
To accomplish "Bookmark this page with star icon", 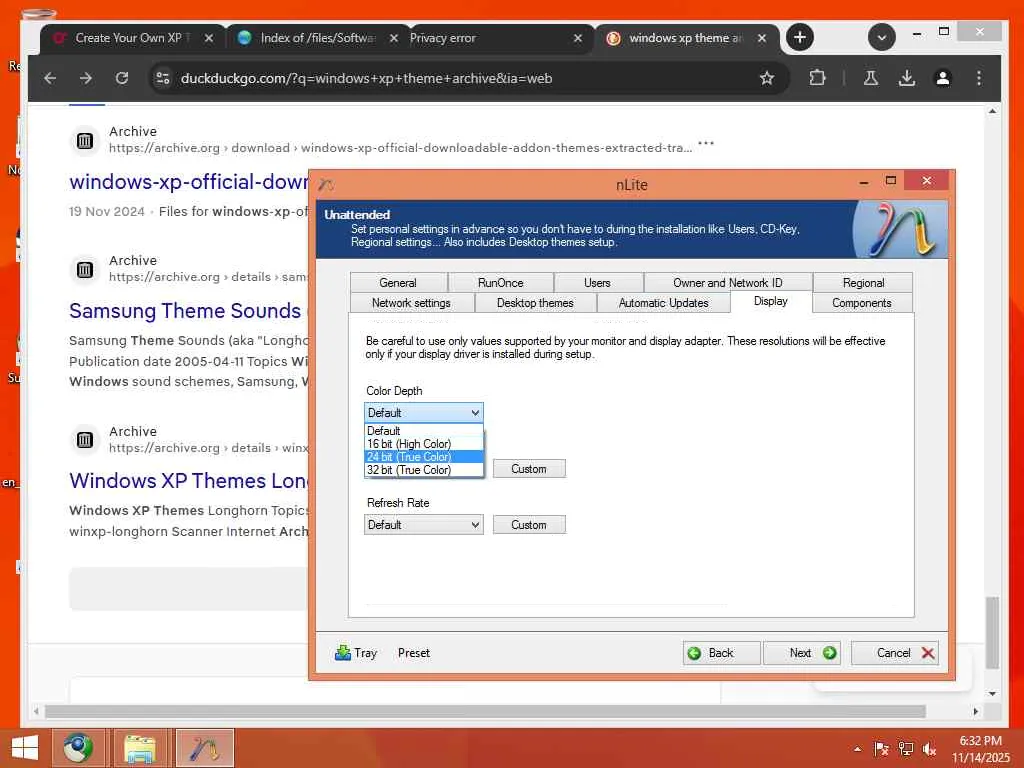I will pos(767,78).
